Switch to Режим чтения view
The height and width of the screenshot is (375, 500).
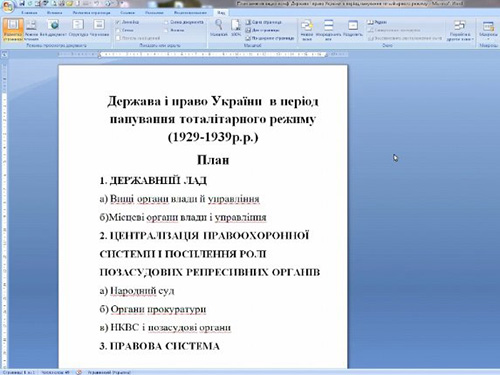click(x=31, y=30)
